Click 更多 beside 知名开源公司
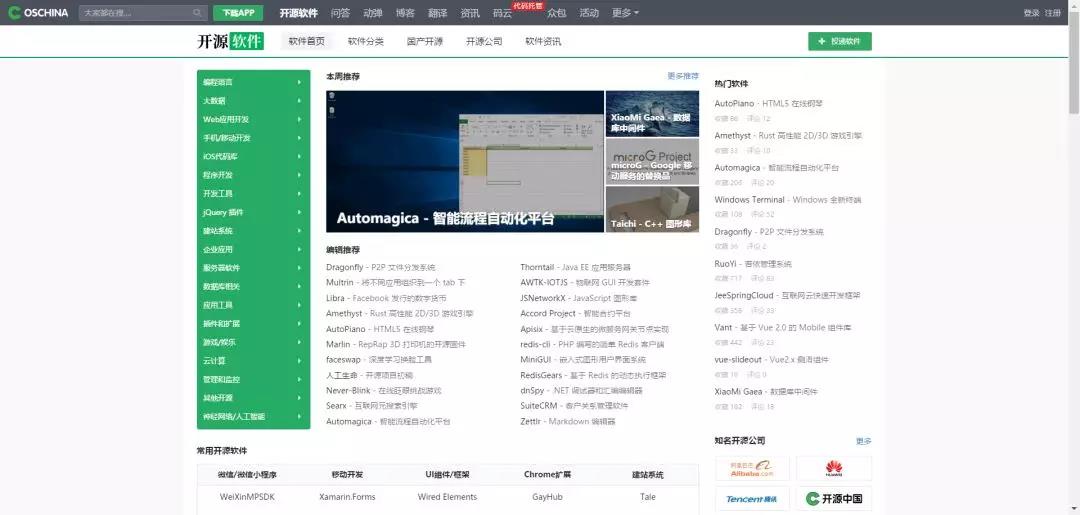This screenshot has width=1080, height=515. tap(864, 441)
